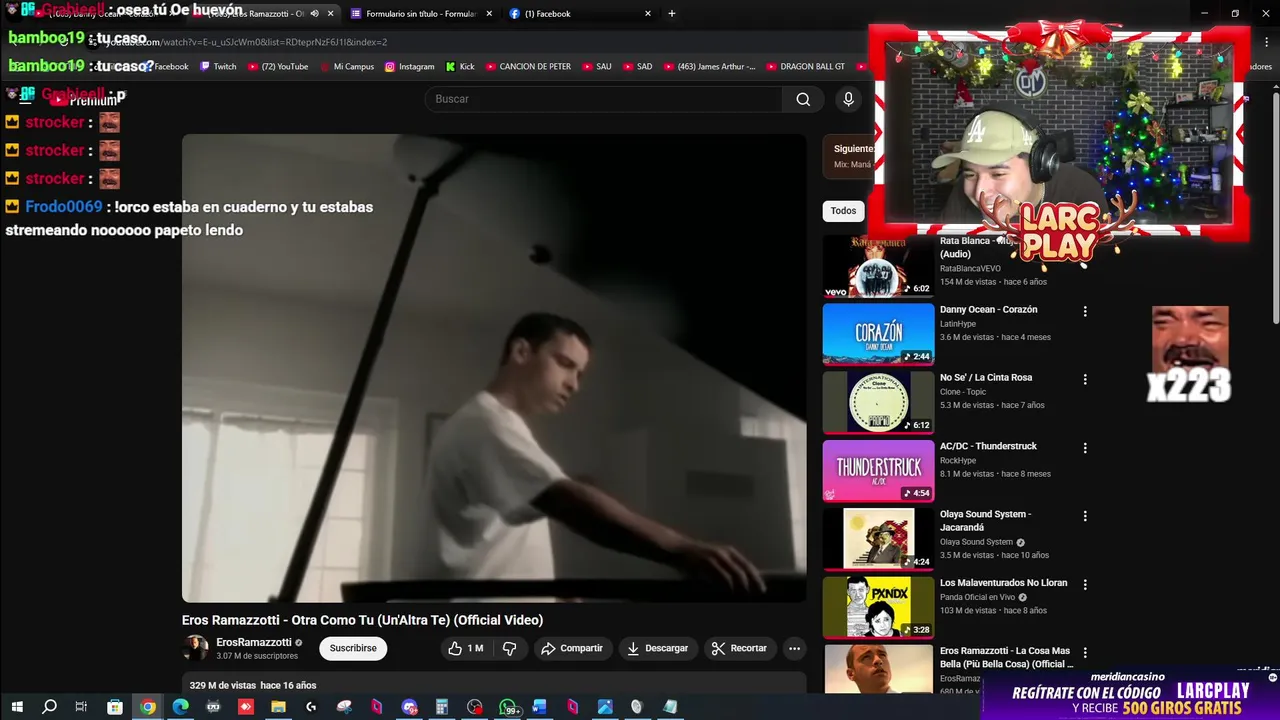Play the Danny Ocean Corazón thumbnail
This screenshot has width=1280, height=720.
coord(878,334)
